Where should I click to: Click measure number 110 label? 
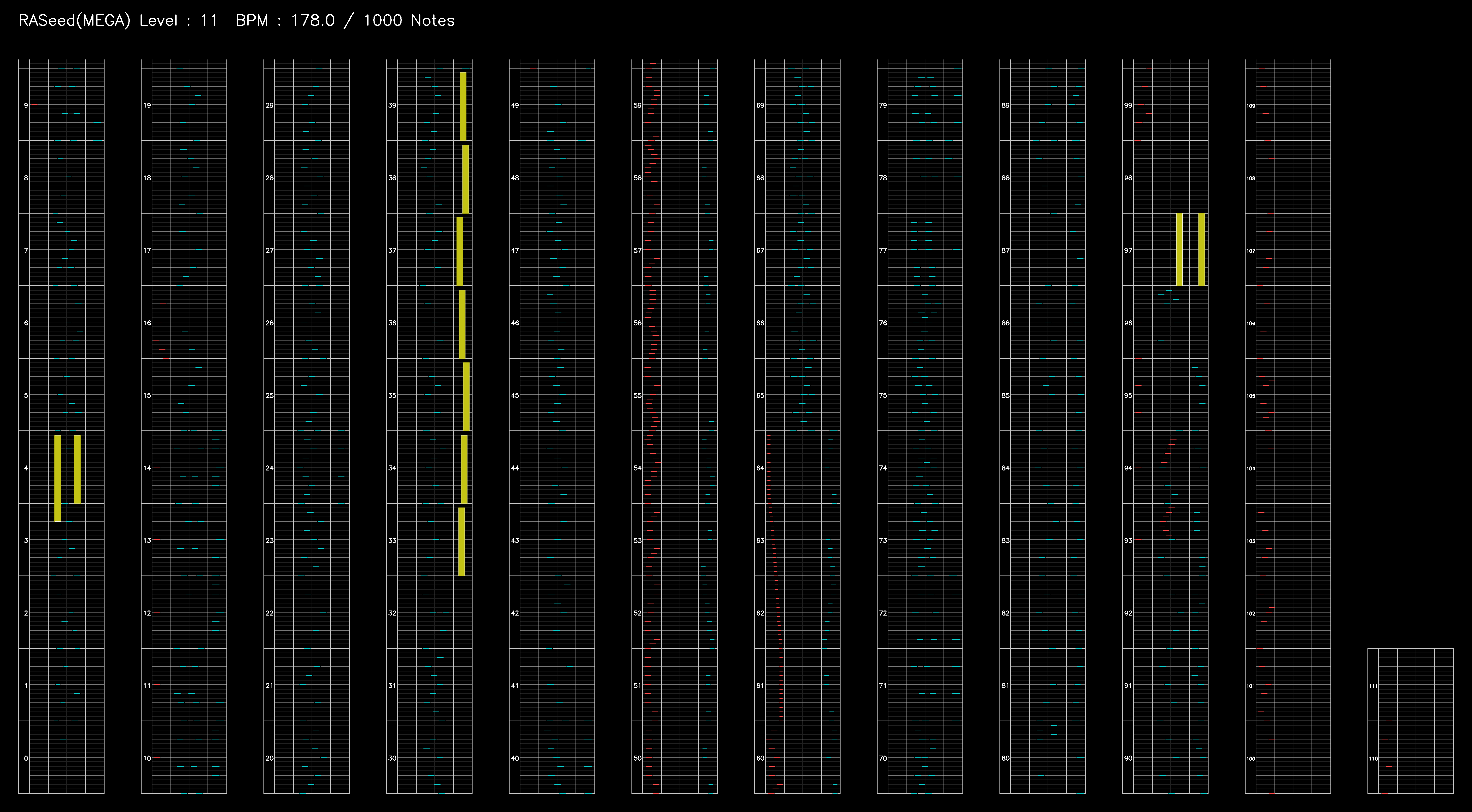[1373, 759]
